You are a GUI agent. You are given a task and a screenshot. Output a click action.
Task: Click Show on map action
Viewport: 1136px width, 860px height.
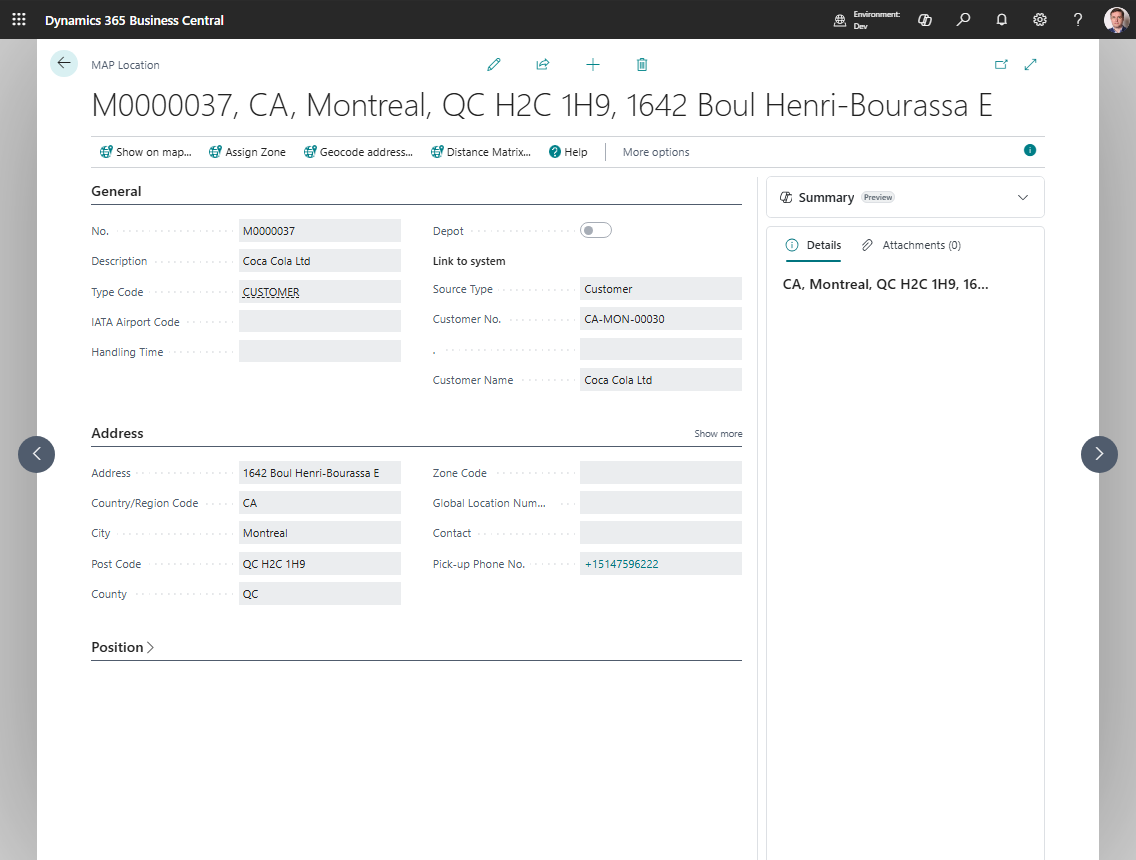[x=146, y=152]
